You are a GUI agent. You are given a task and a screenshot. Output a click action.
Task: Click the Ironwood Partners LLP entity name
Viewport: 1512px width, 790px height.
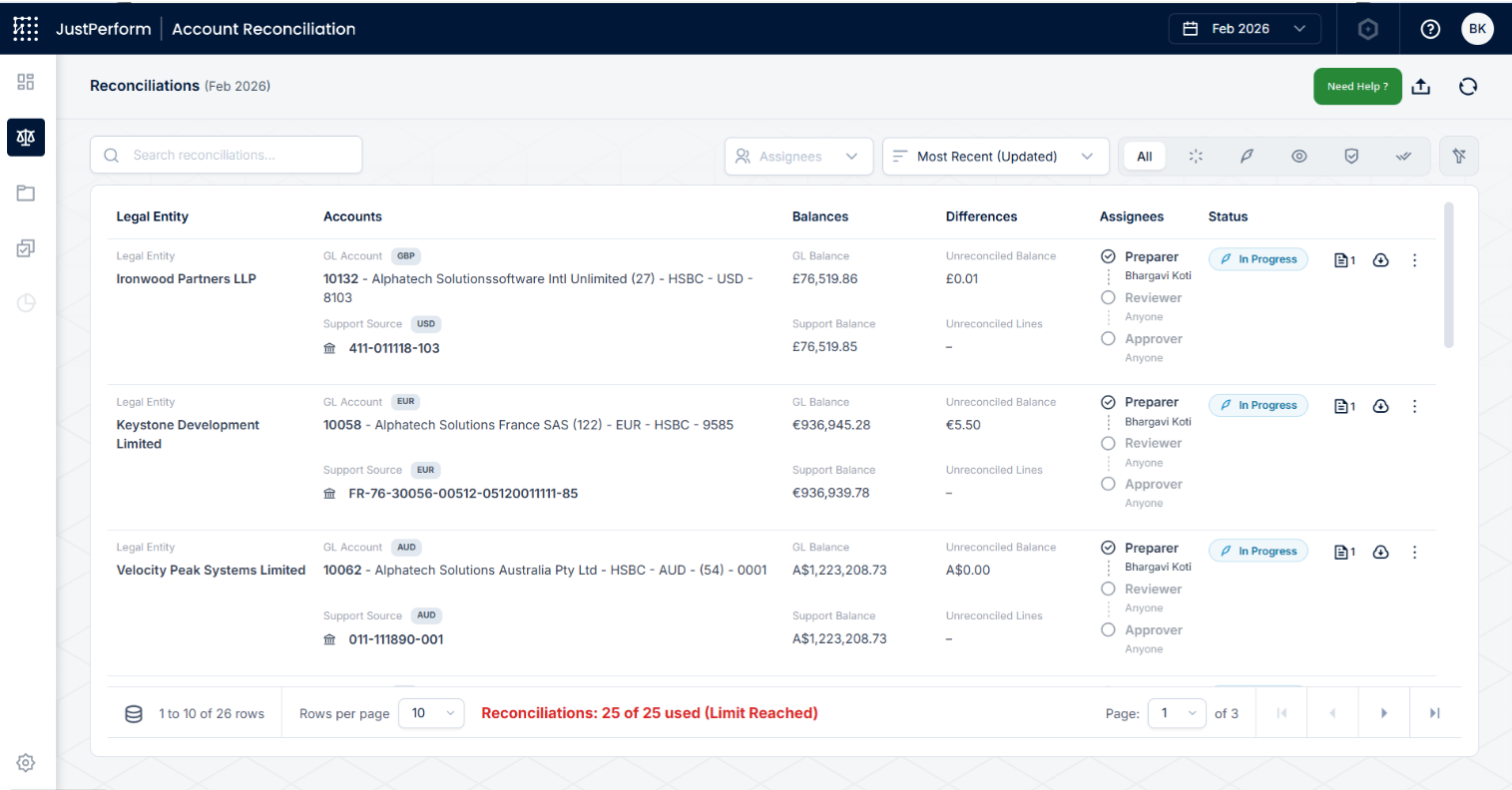click(186, 279)
